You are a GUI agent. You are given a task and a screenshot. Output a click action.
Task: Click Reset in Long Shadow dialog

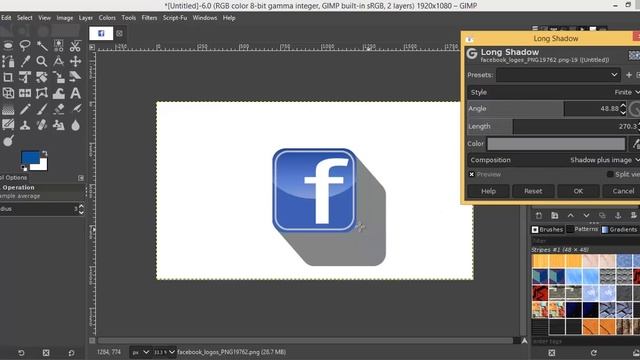coord(533,191)
